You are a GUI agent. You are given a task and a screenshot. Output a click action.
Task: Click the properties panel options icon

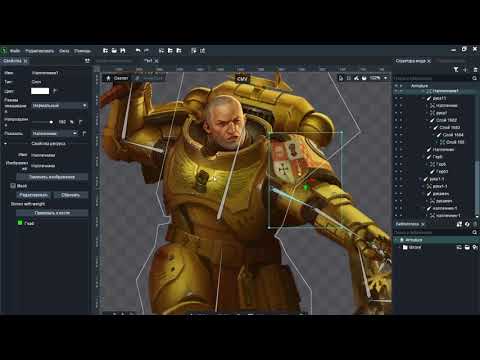[87, 61]
